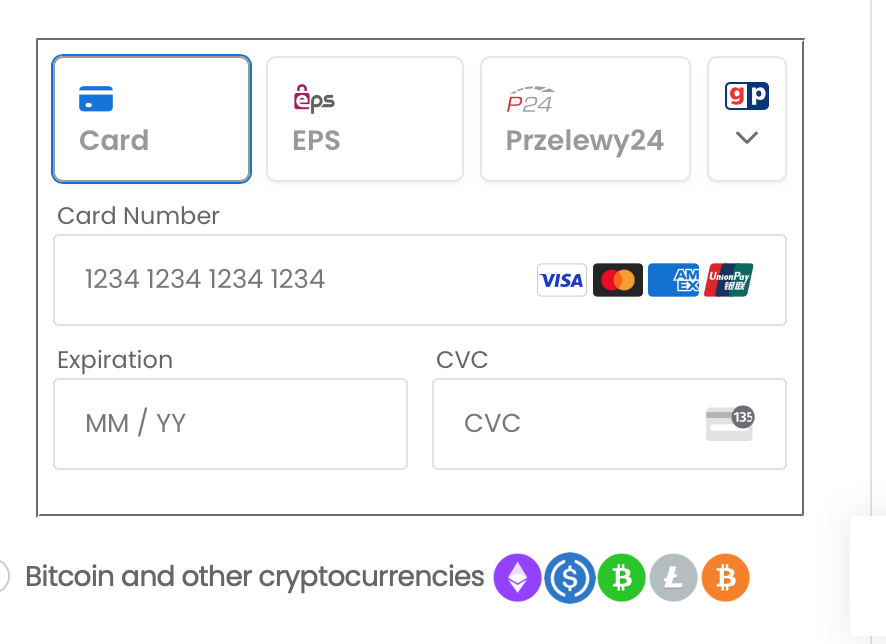Click the American Express logo
This screenshot has height=644, width=886.
pyautogui.click(x=673, y=281)
